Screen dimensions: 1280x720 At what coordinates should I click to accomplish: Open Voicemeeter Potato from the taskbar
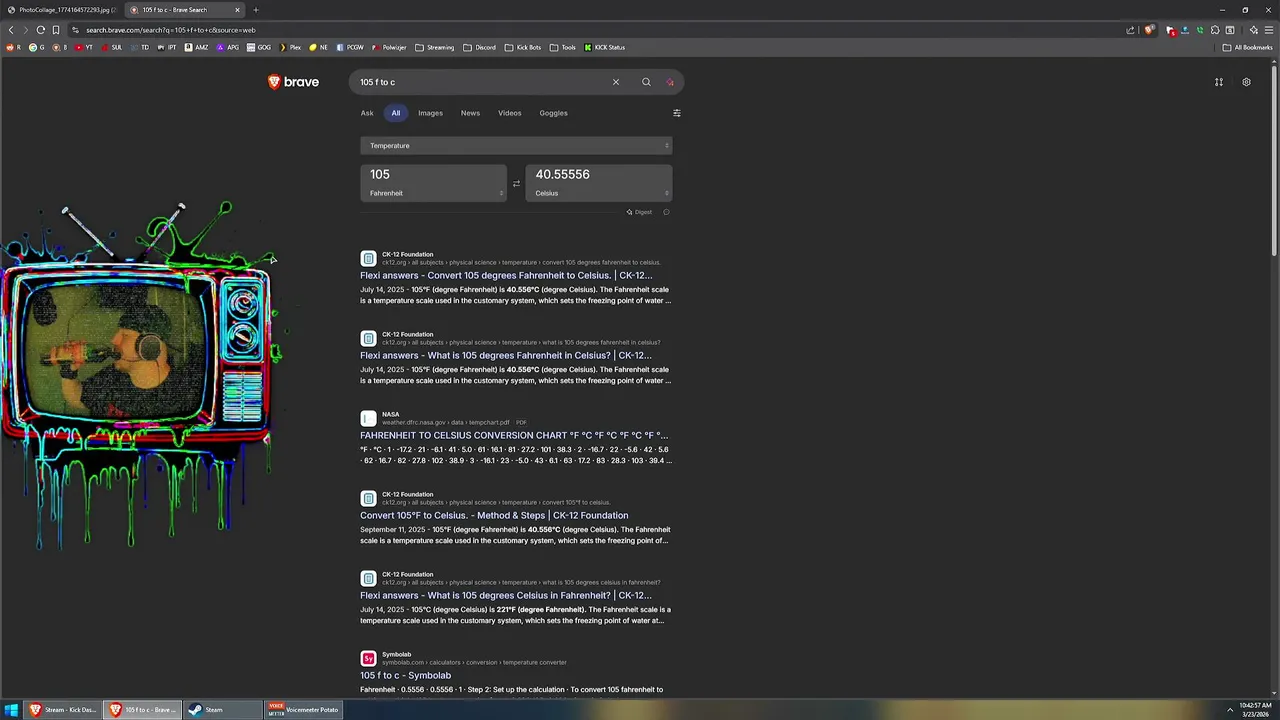[x=304, y=710]
